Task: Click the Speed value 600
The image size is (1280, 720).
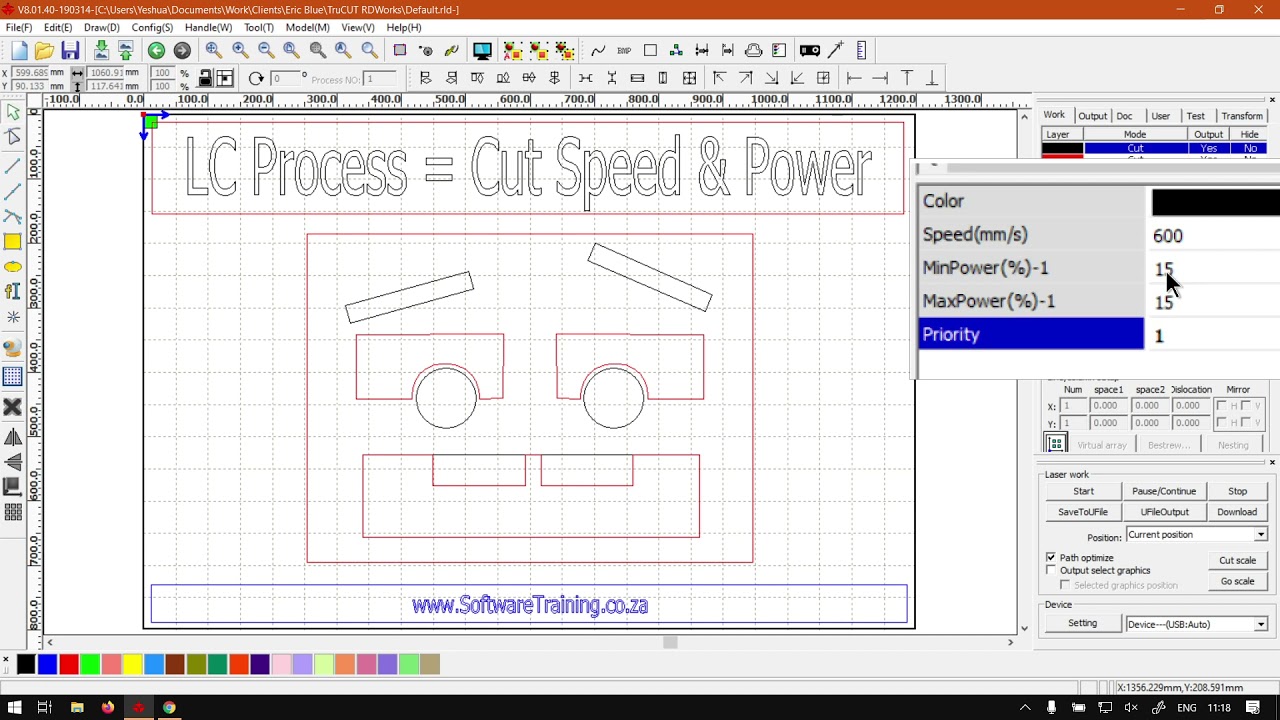Action: pyautogui.click(x=1168, y=236)
